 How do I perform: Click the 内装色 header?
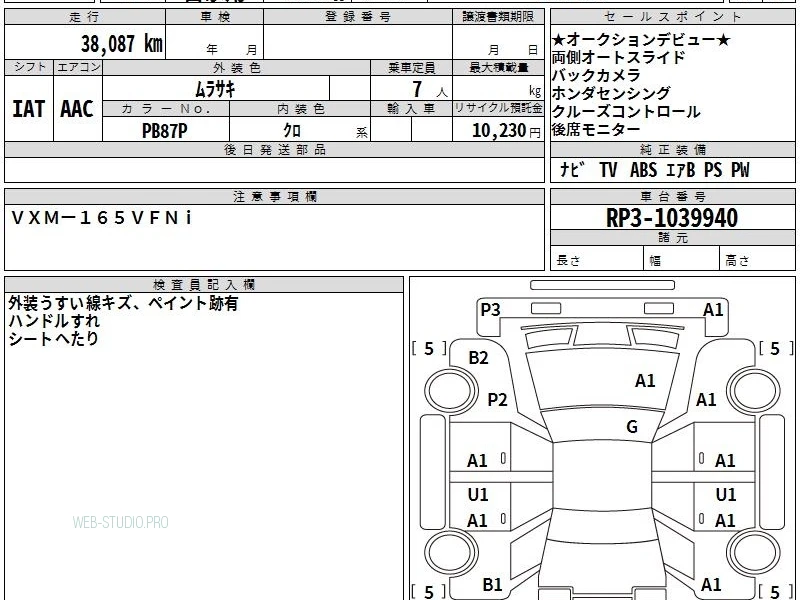click(301, 109)
